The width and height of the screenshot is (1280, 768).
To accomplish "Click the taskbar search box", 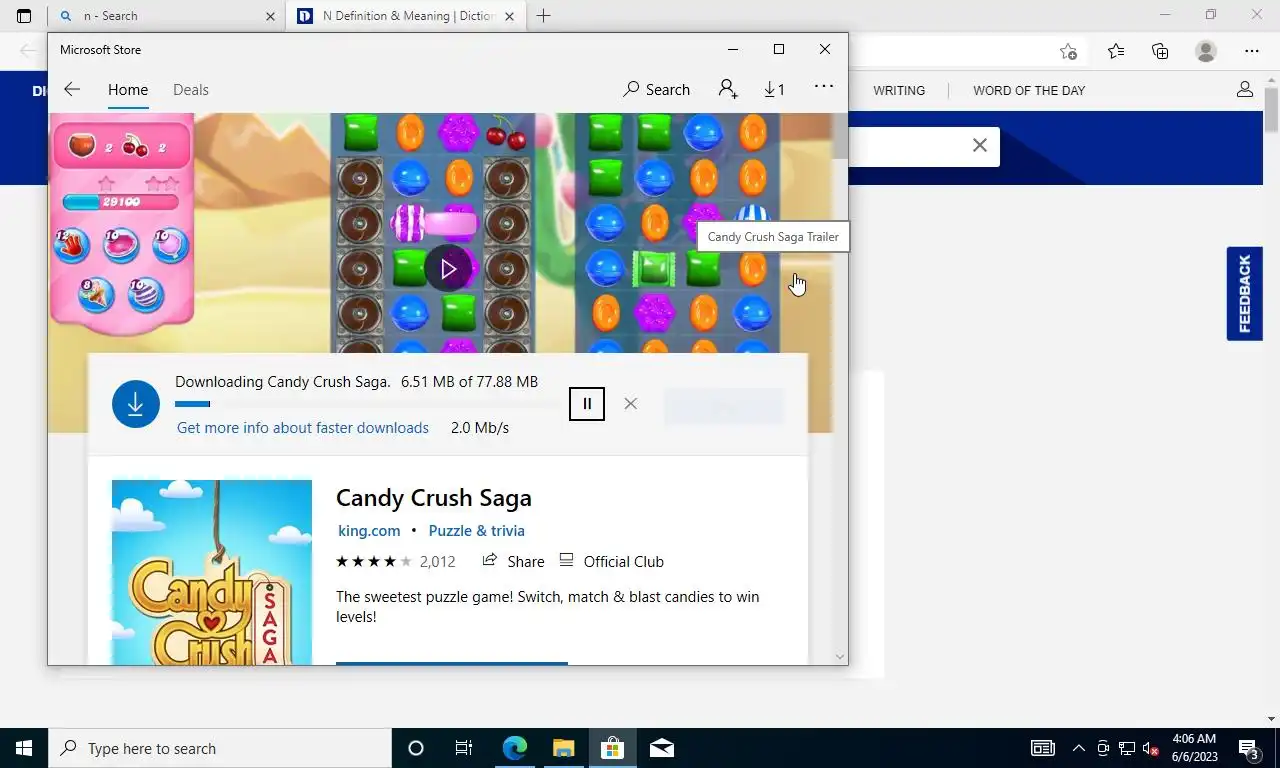I will (x=220, y=748).
